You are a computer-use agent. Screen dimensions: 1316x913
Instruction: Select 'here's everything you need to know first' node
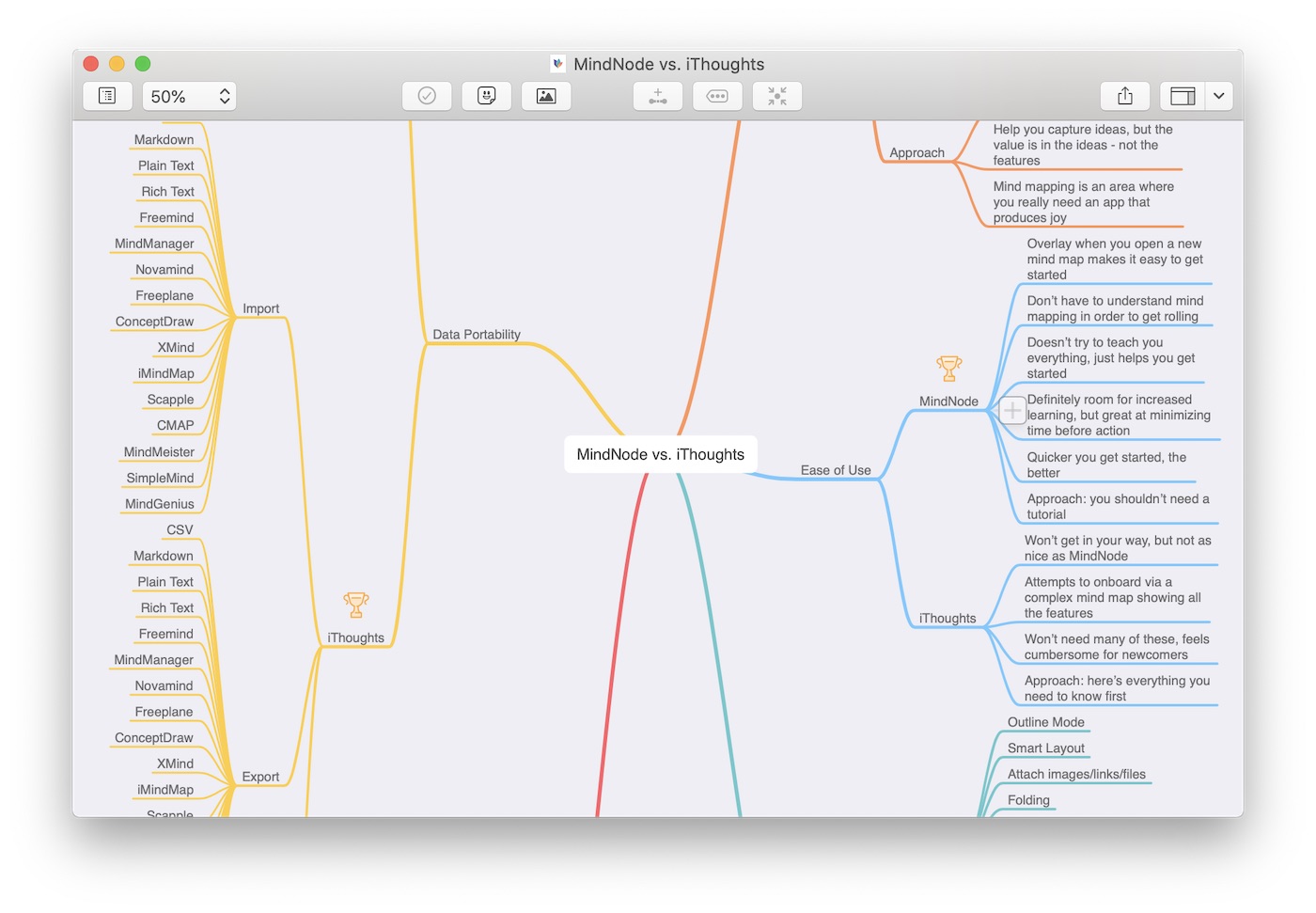[1117, 688]
